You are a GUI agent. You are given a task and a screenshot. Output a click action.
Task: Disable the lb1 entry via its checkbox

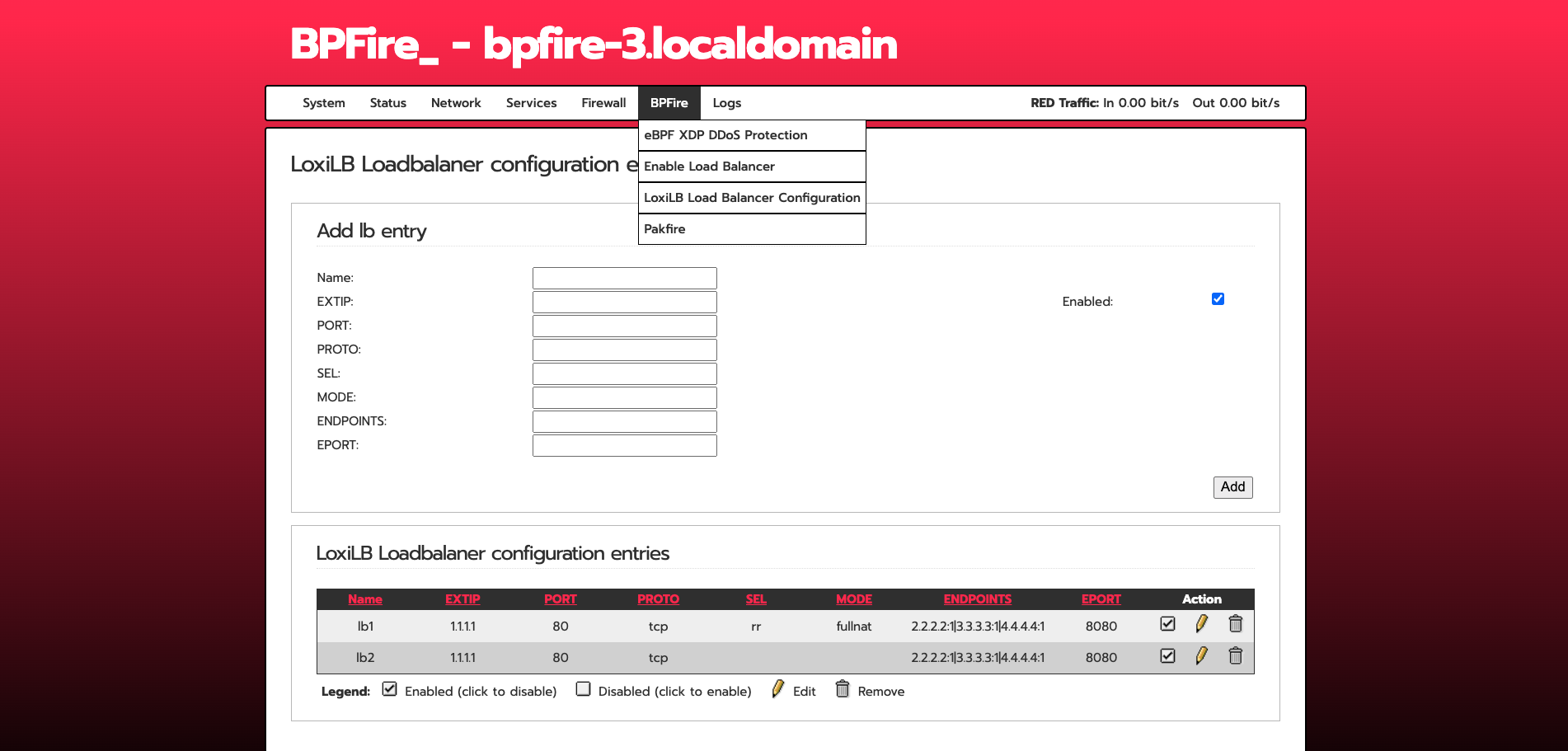tap(1167, 624)
